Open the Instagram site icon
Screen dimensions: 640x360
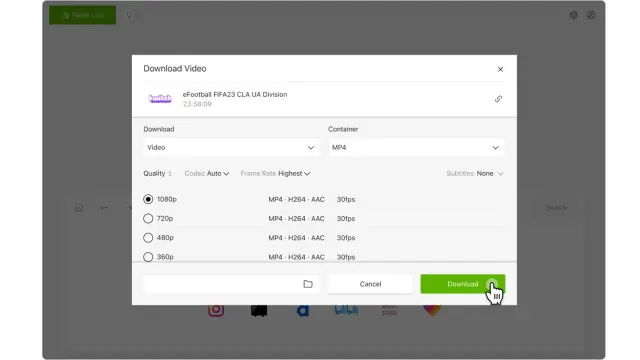216,310
